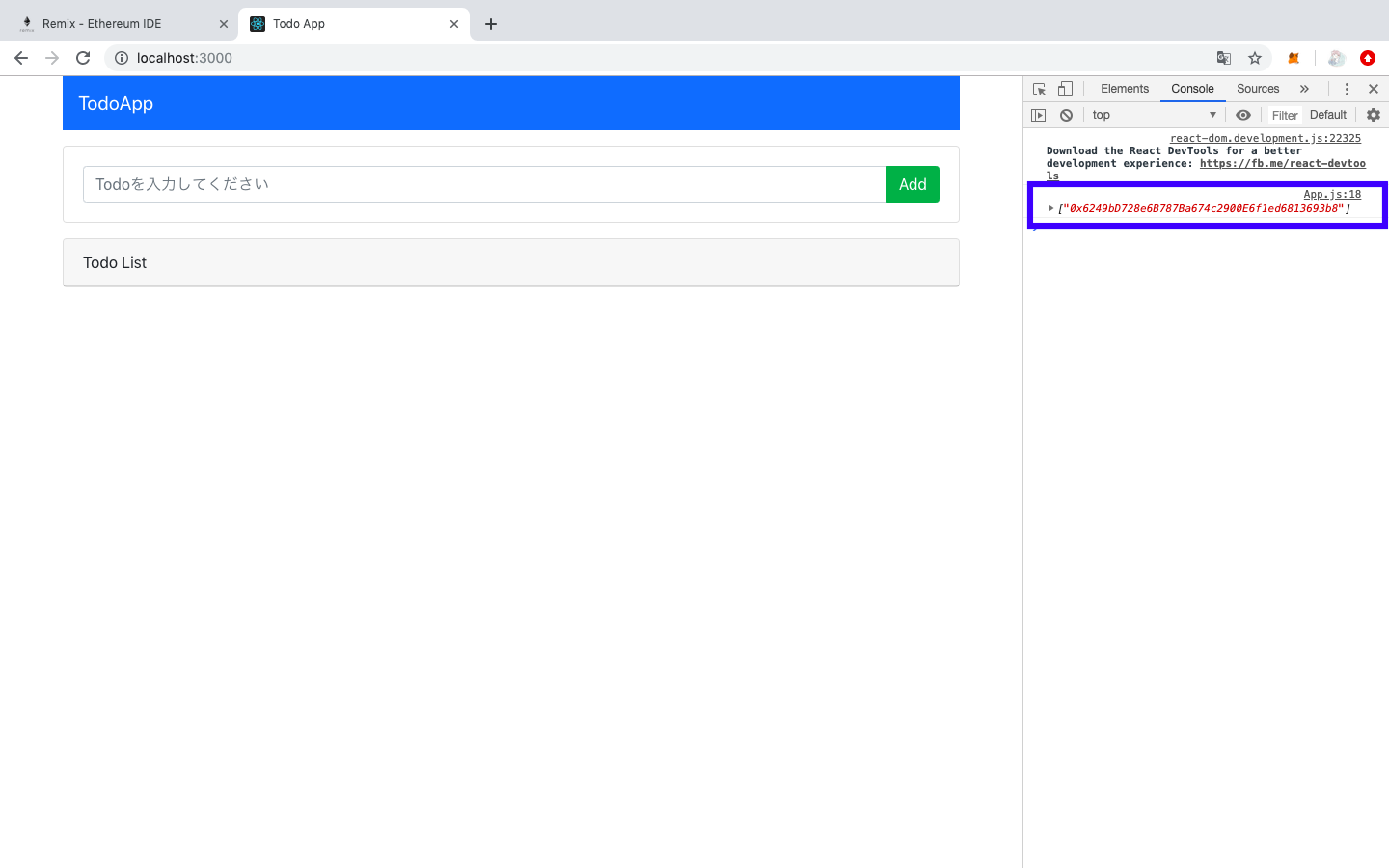Viewport: 1389px width, 868px height.
Task: Toggle the console sidebar panel
Action: (x=1038, y=115)
